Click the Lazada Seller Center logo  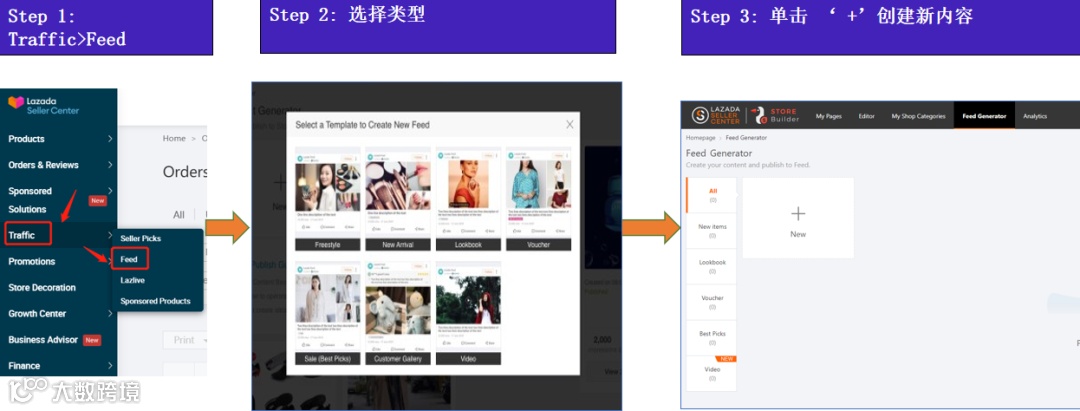point(43,105)
